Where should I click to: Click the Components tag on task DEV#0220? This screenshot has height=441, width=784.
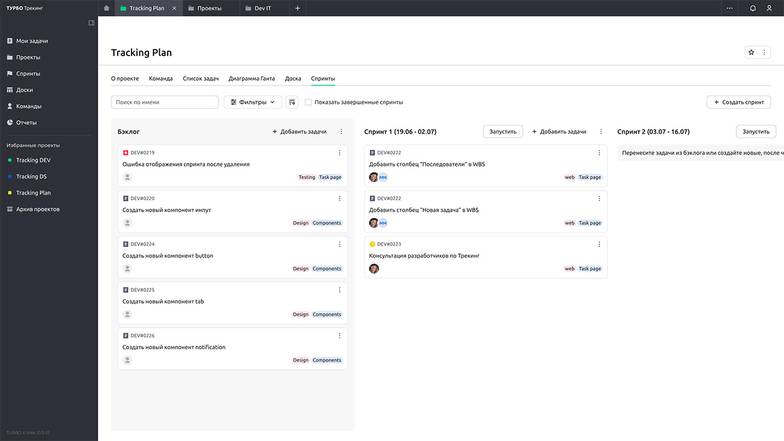(327, 223)
